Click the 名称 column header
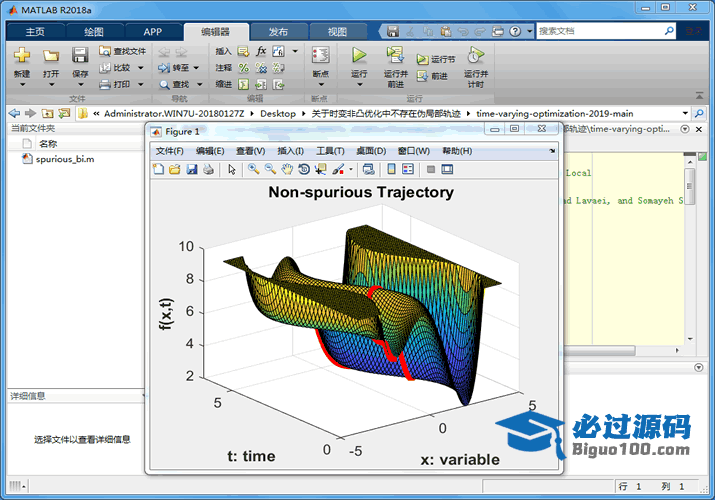 [x=48, y=144]
